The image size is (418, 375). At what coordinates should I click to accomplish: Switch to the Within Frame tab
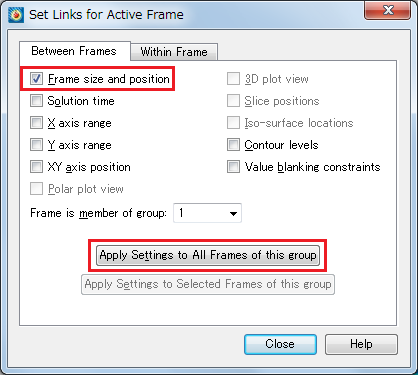174,52
